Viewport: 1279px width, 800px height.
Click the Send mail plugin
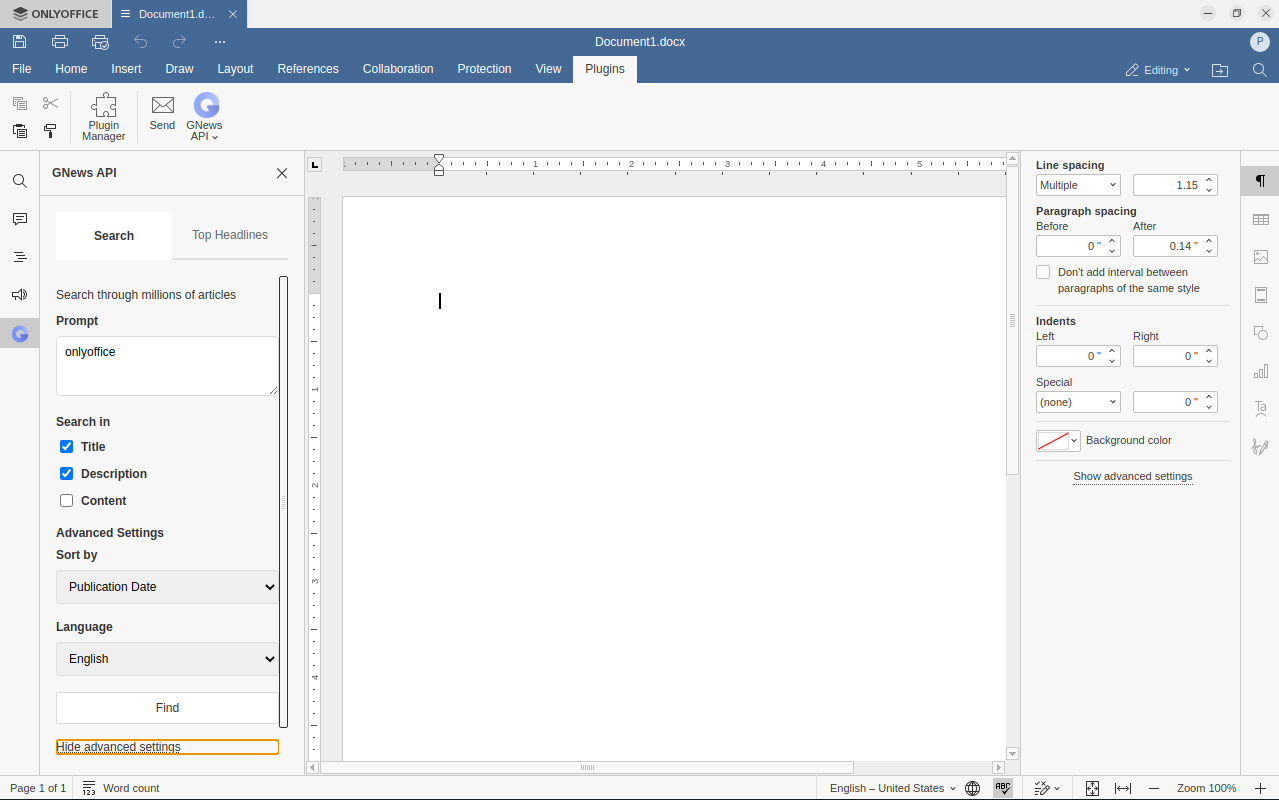(x=162, y=112)
